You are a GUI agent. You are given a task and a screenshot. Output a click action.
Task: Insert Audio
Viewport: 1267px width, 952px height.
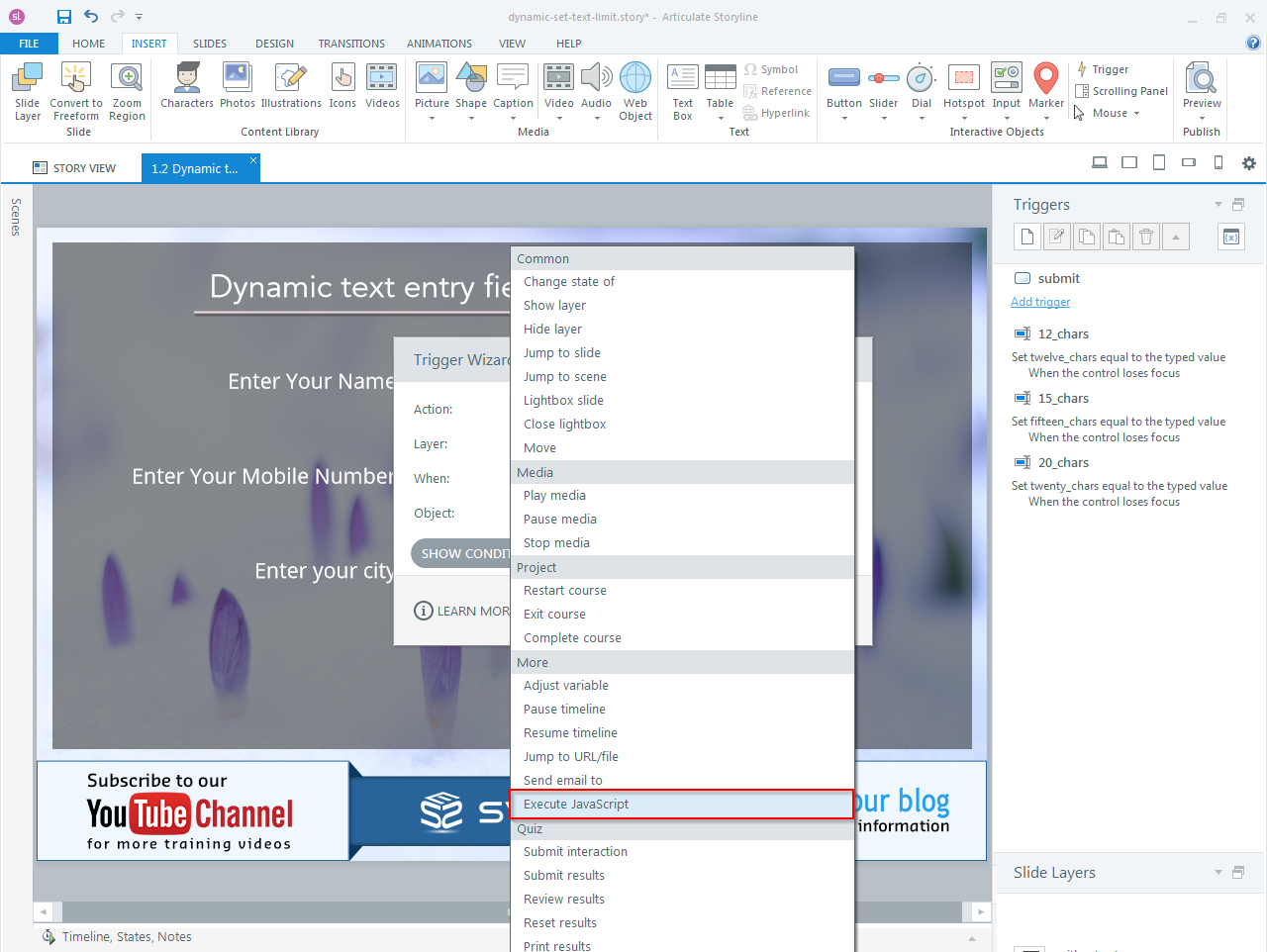(596, 85)
